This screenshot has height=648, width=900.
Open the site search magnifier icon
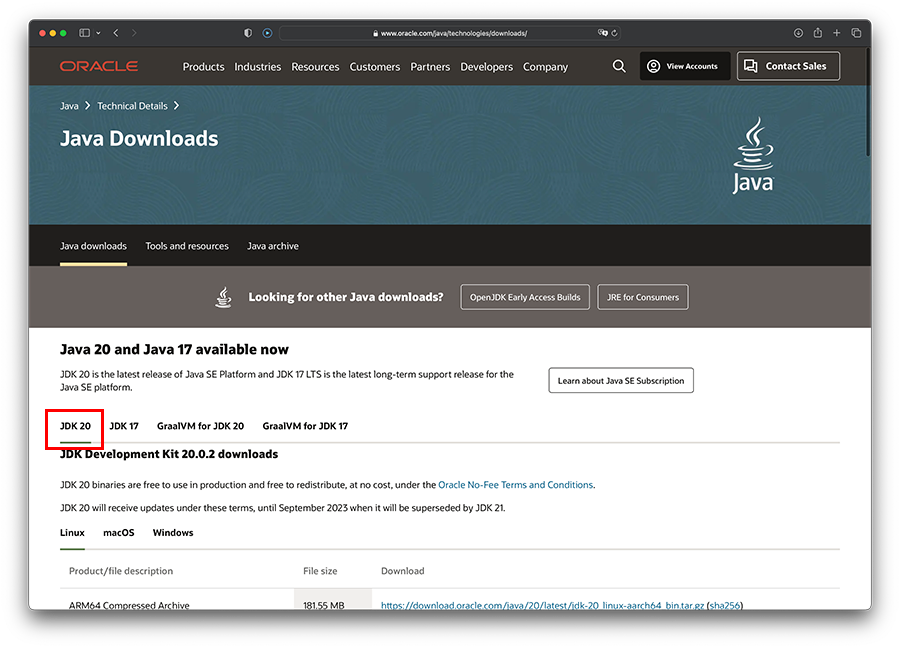619,66
